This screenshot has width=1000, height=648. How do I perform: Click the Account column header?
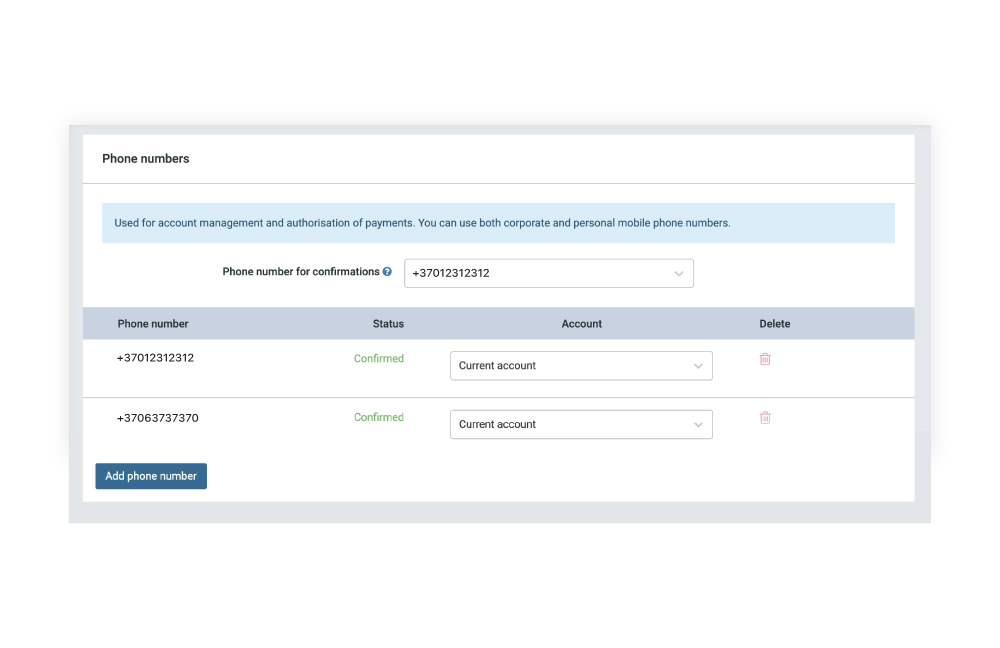tap(582, 324)
